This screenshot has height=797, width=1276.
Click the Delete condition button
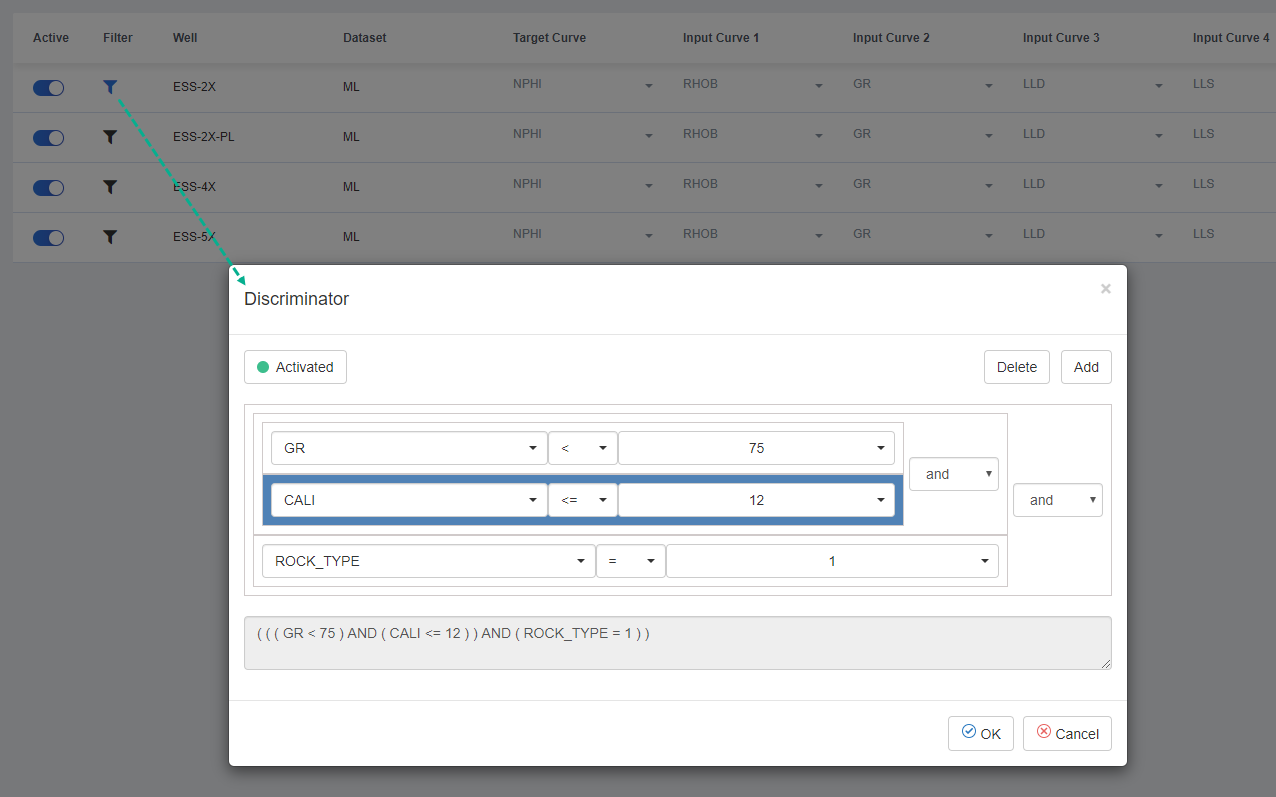1017,367
